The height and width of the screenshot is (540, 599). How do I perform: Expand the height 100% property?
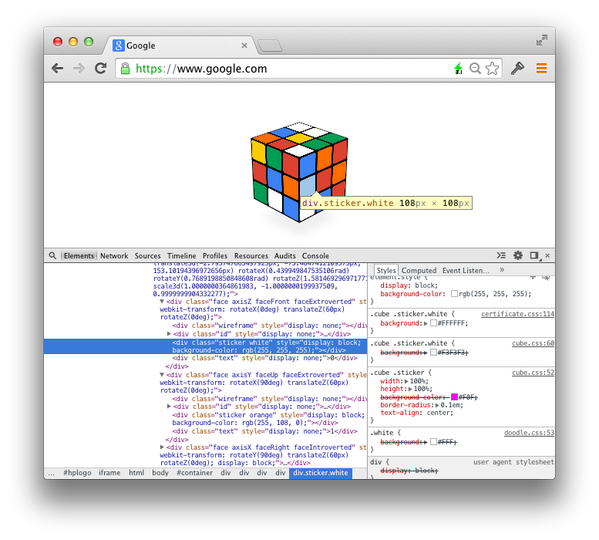(411, 389)
